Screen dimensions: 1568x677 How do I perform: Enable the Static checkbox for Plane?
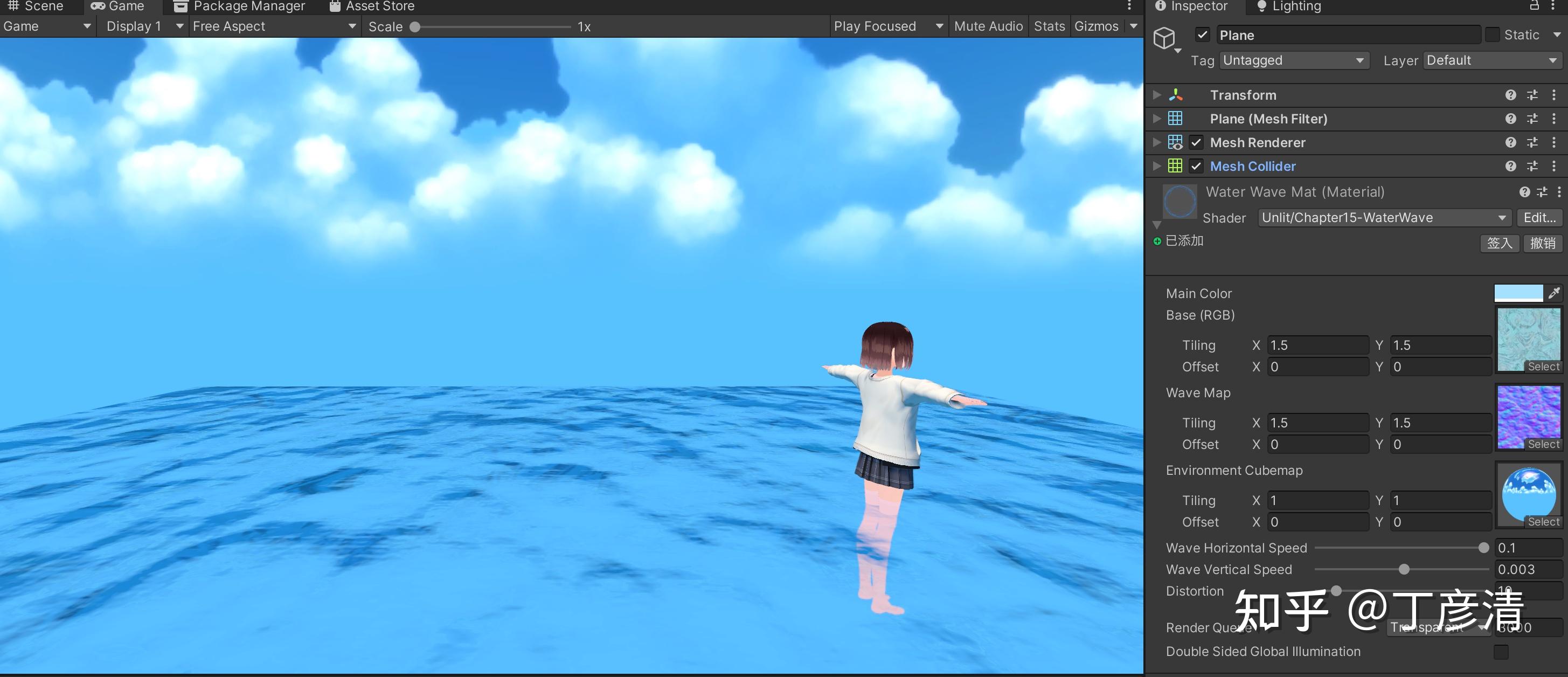[x=1492, y=34]
